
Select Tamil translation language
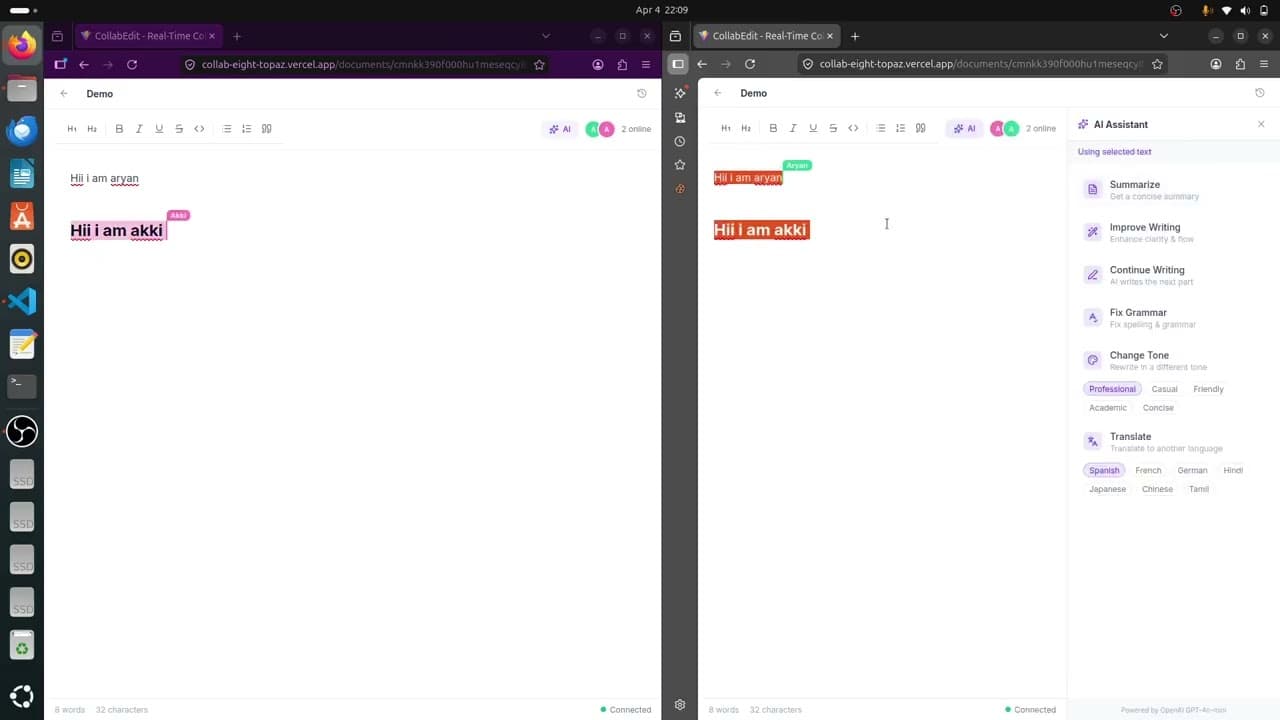pyautogui.click(x=1199, y=489)
